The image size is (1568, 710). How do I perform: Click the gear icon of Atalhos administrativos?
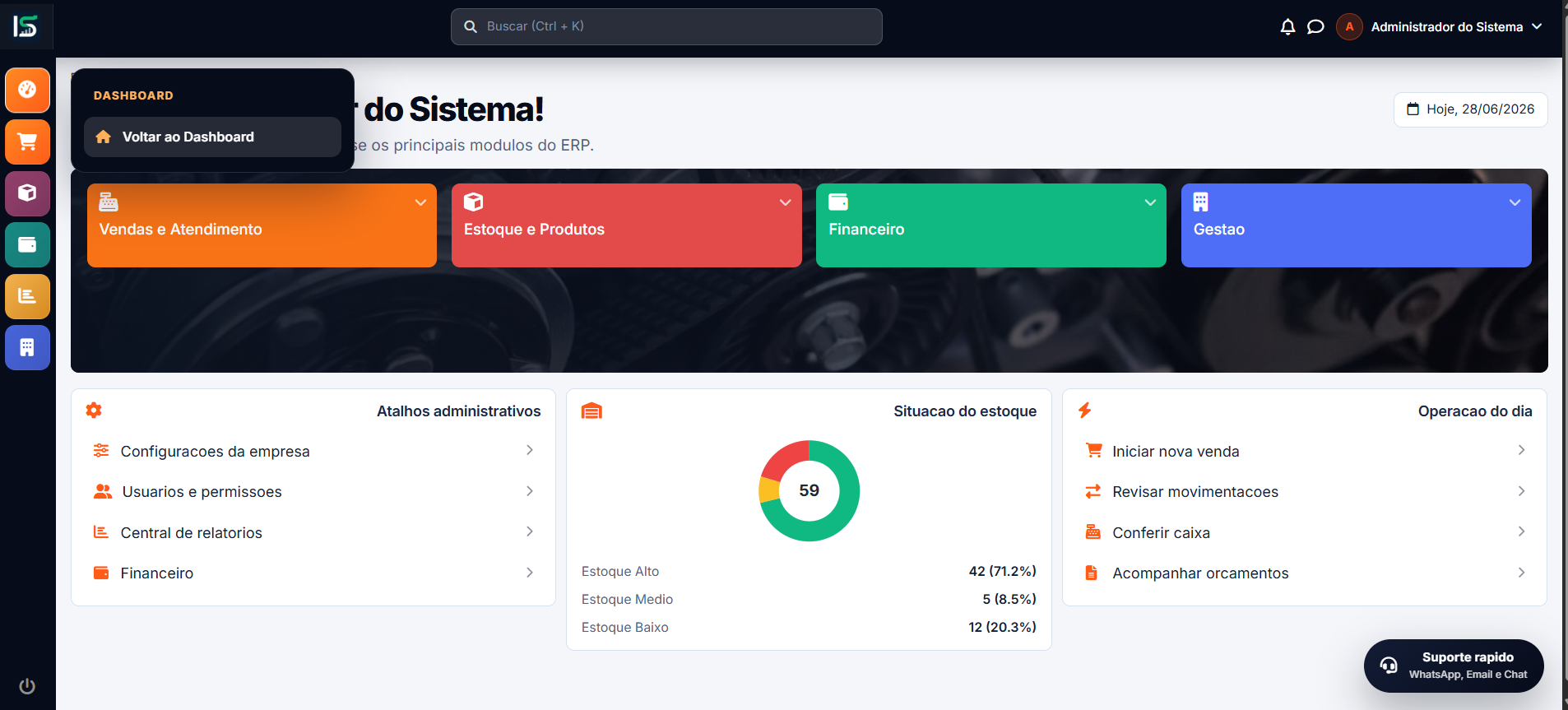[94, 410]
